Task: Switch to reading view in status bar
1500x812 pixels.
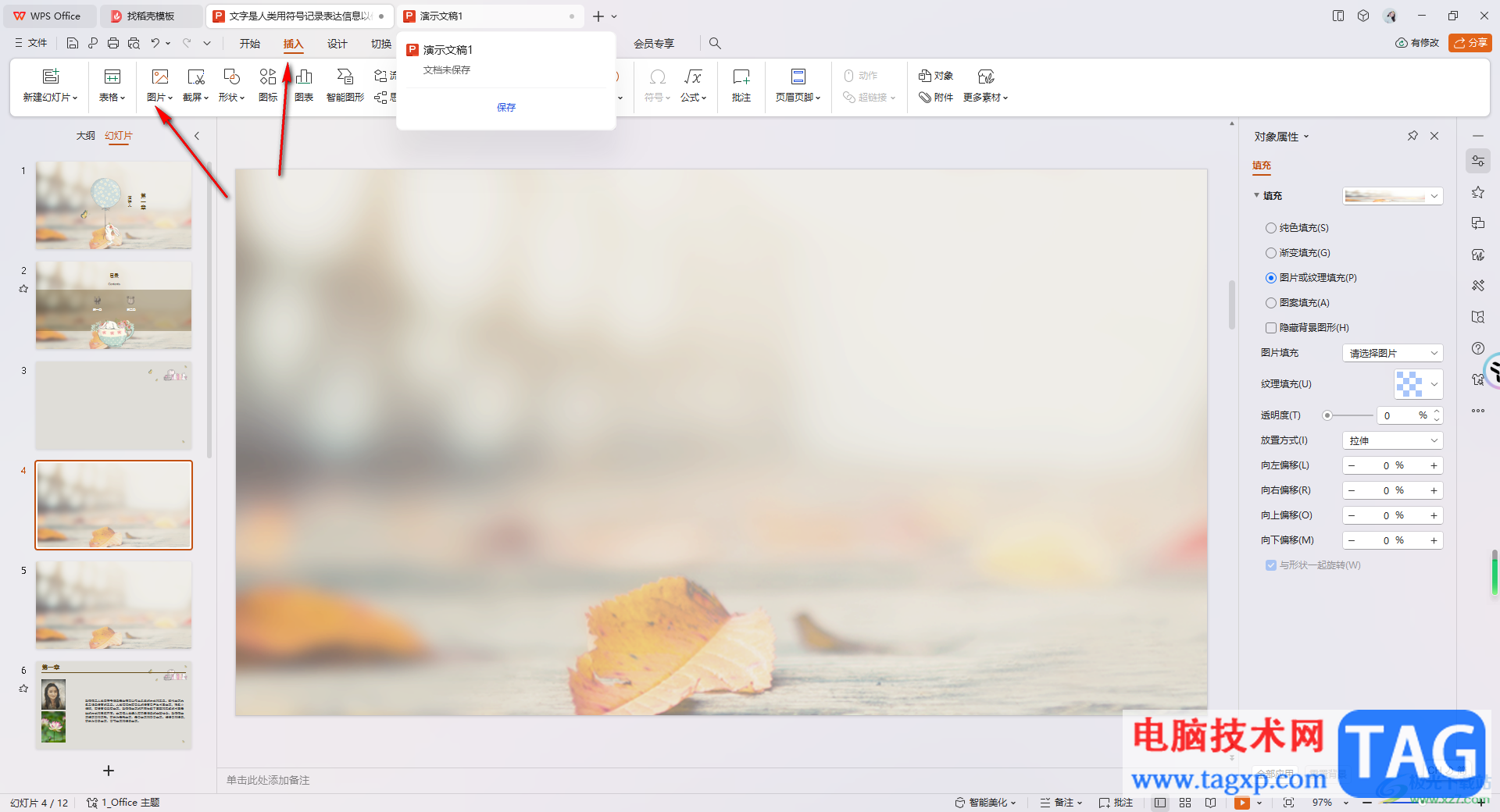Action: tap(1210, 803)
